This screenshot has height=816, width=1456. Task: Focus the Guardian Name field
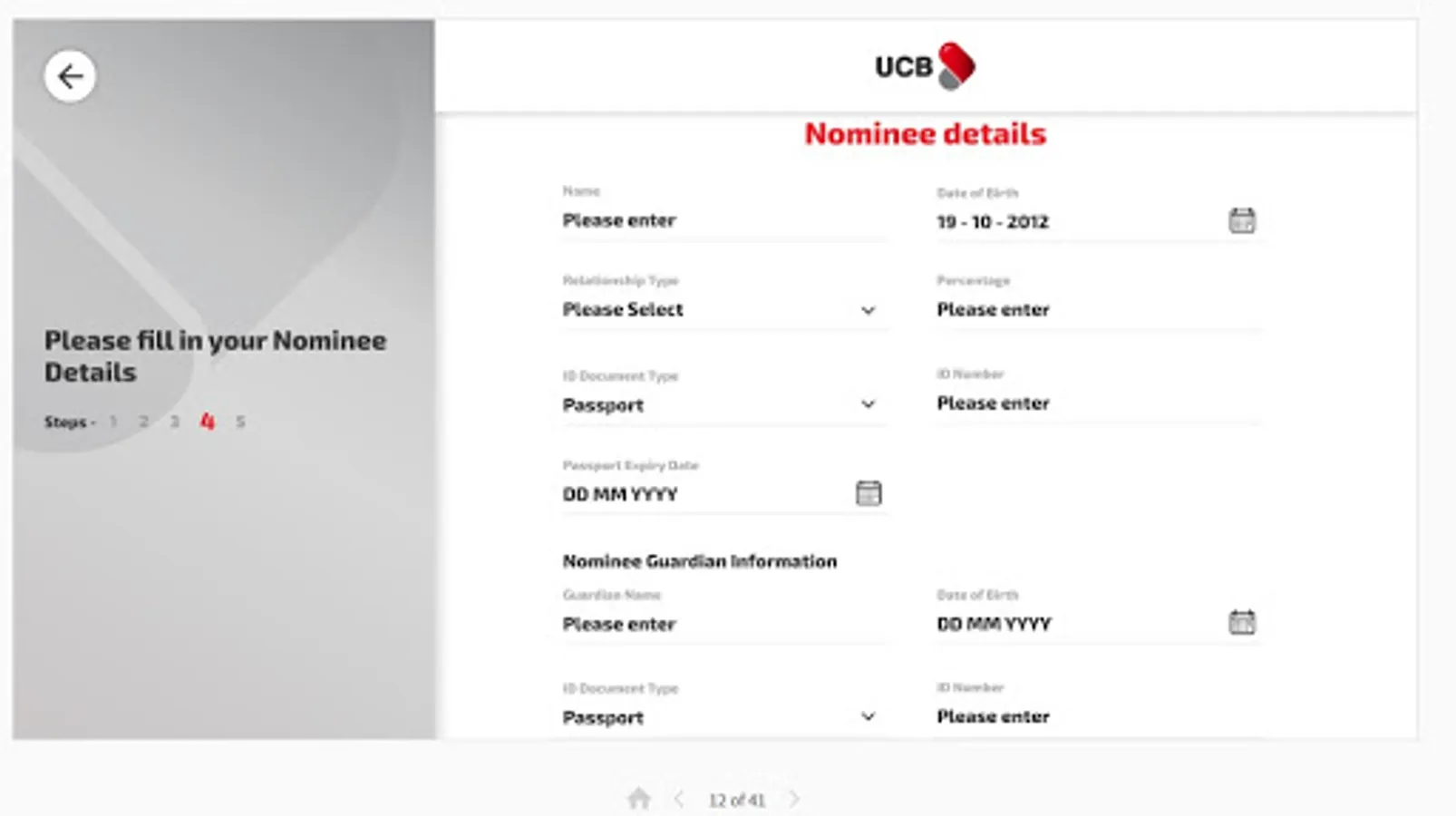[723, 624]
